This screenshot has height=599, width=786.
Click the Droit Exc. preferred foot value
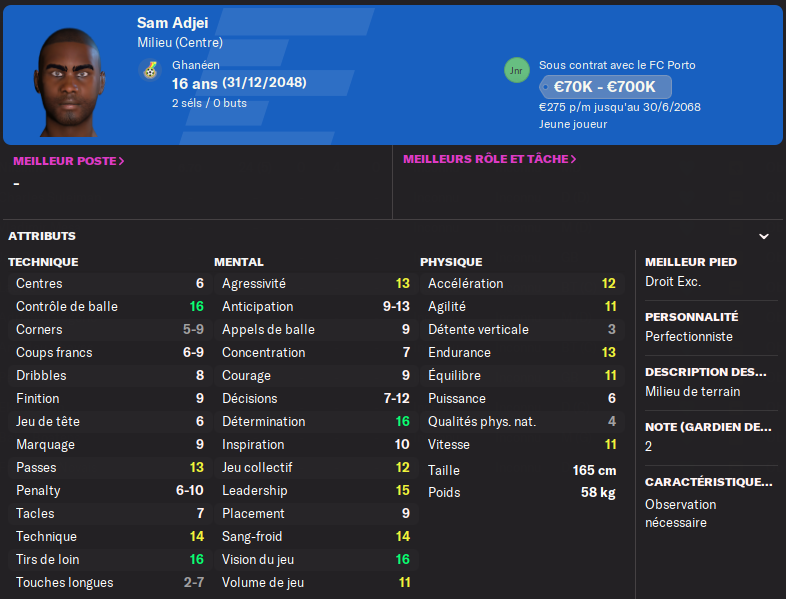673,282
